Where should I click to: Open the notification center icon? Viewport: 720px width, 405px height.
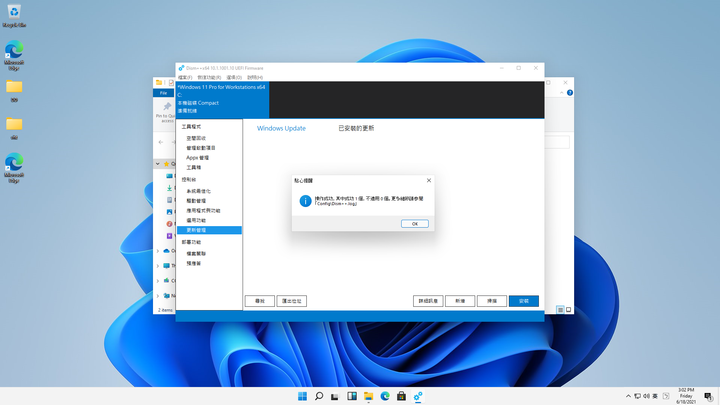(709, 396)
